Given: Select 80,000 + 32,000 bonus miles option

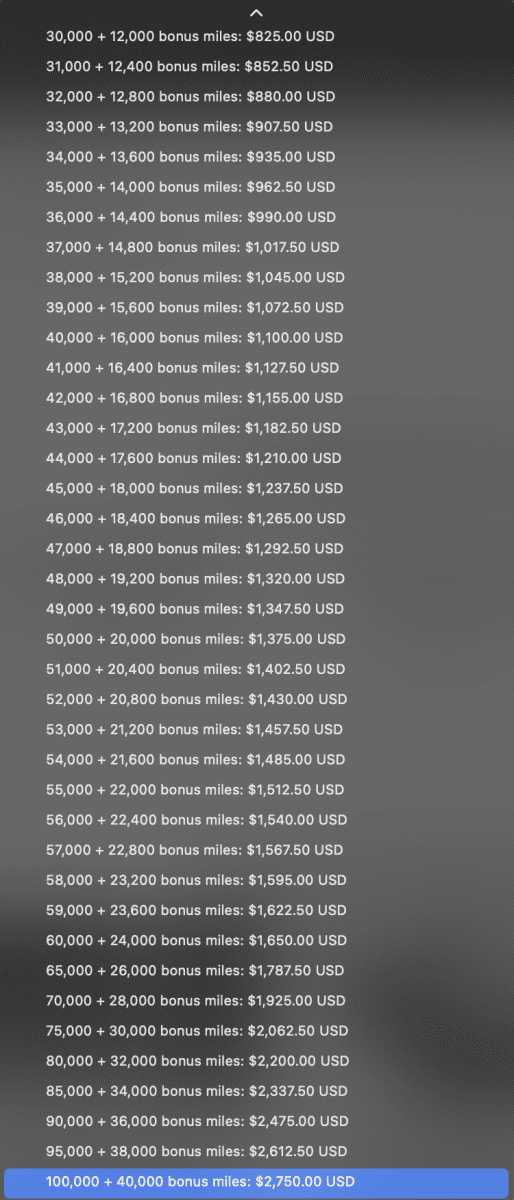Looking at the screenshot, I should (x=257, y=1060).
